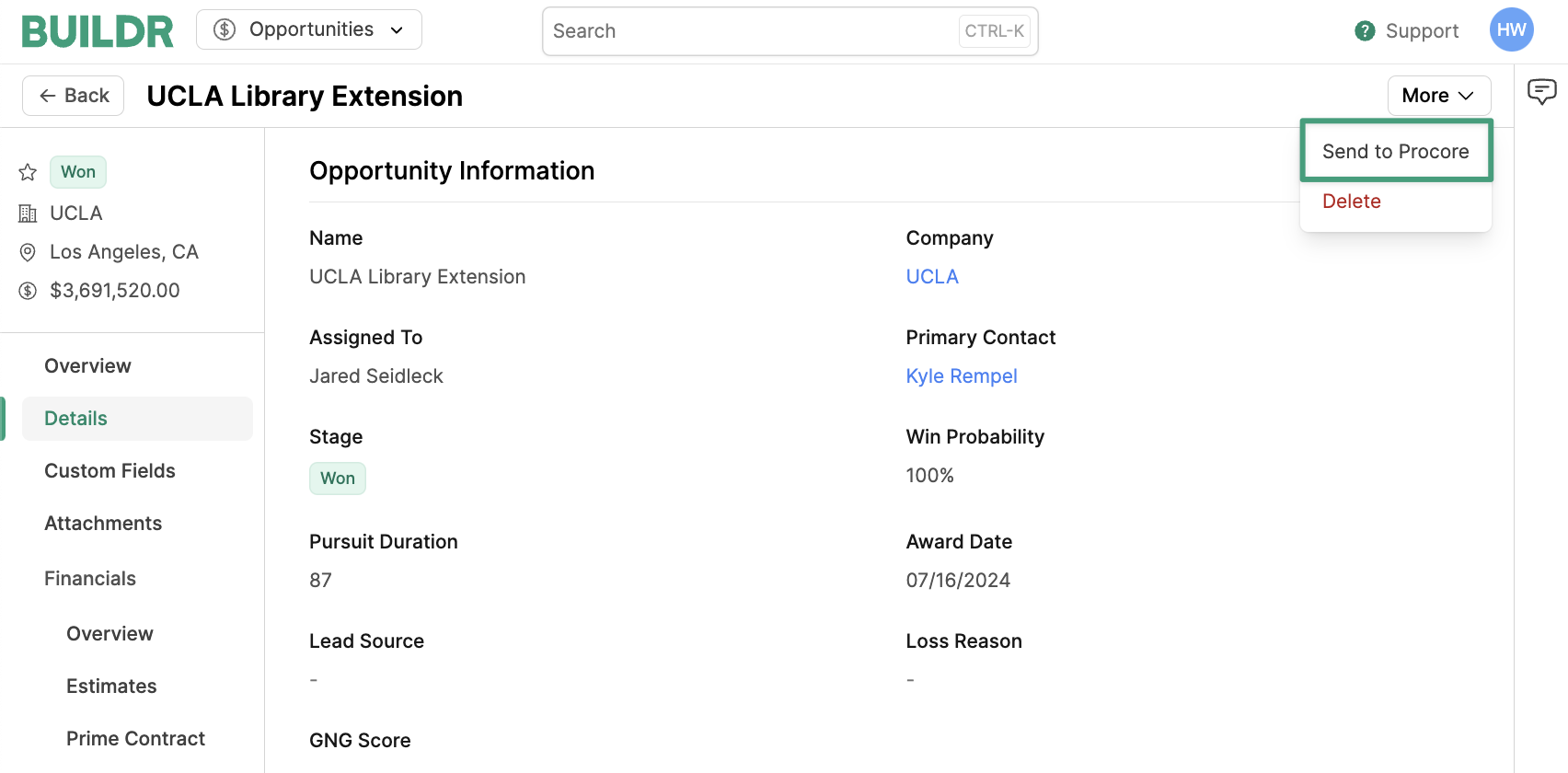Viewport: 1568px width, 773px height.
Task: Click the 'Loss Reason' label
Action: pos(963,641)
